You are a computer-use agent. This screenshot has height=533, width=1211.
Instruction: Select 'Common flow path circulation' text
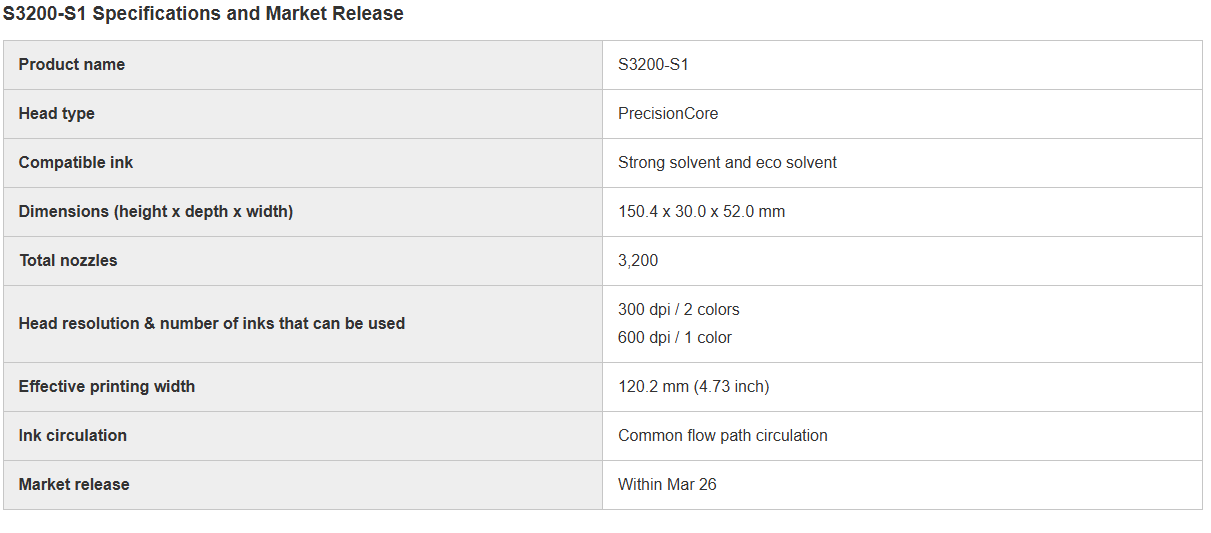click(723, 436)
